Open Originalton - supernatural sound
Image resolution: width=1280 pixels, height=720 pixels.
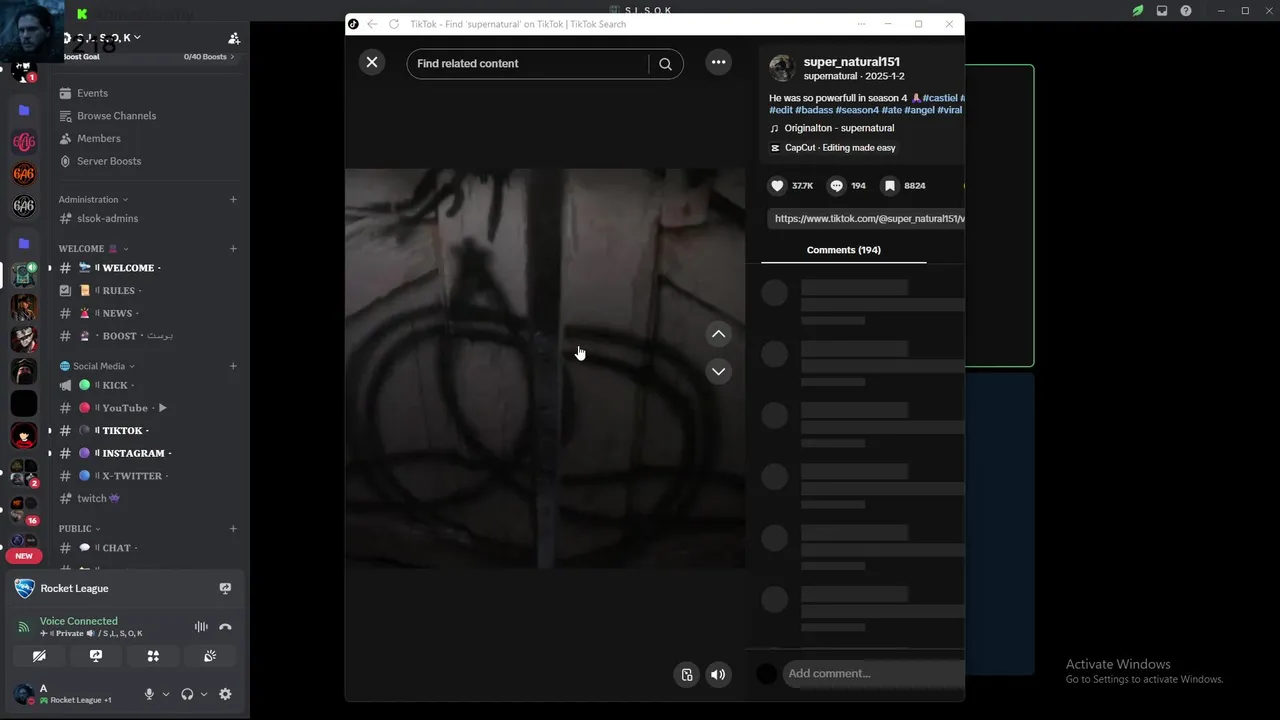839,128
